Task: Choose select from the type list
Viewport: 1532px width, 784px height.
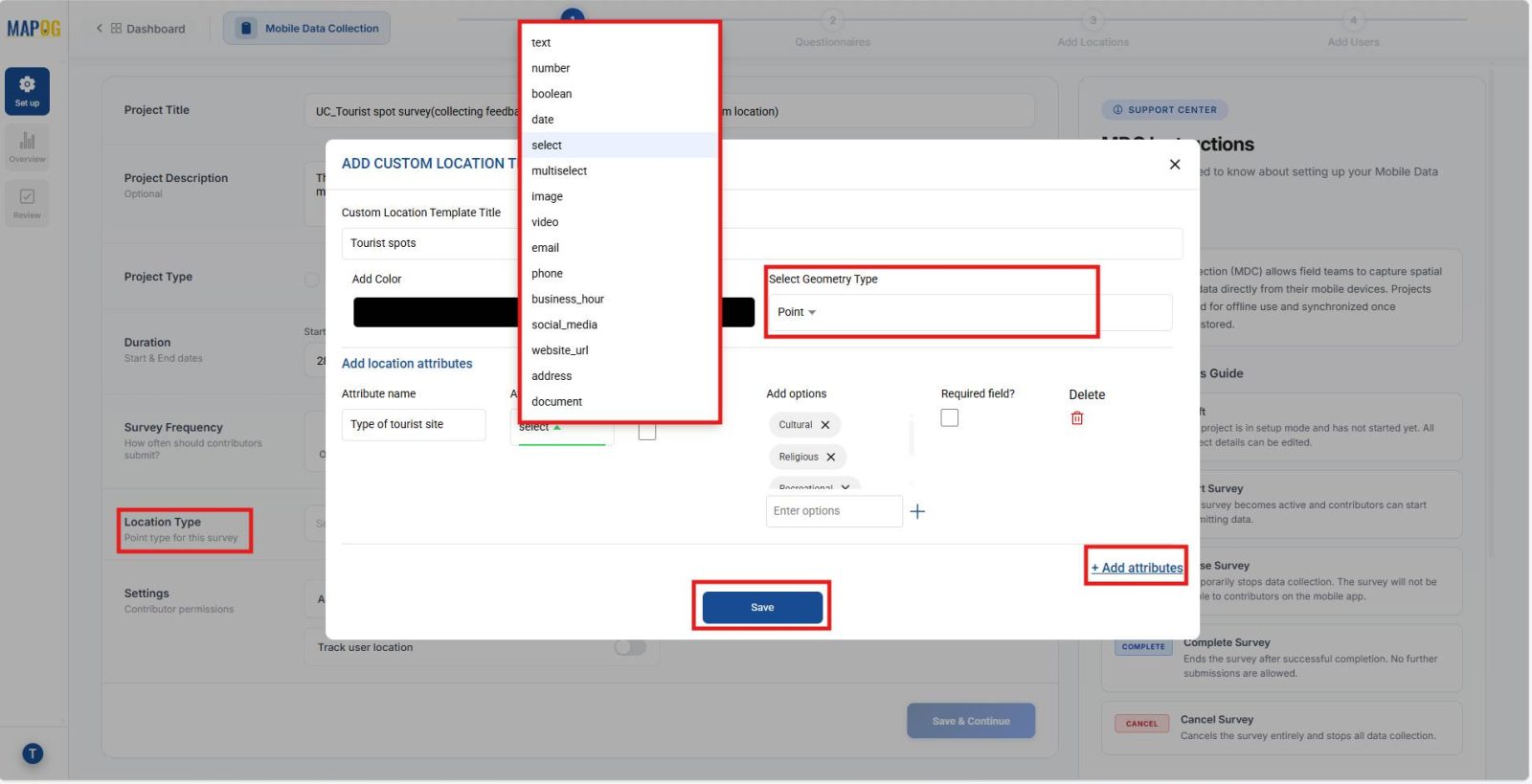Action: pyautogui.click(x=621, y=146)
